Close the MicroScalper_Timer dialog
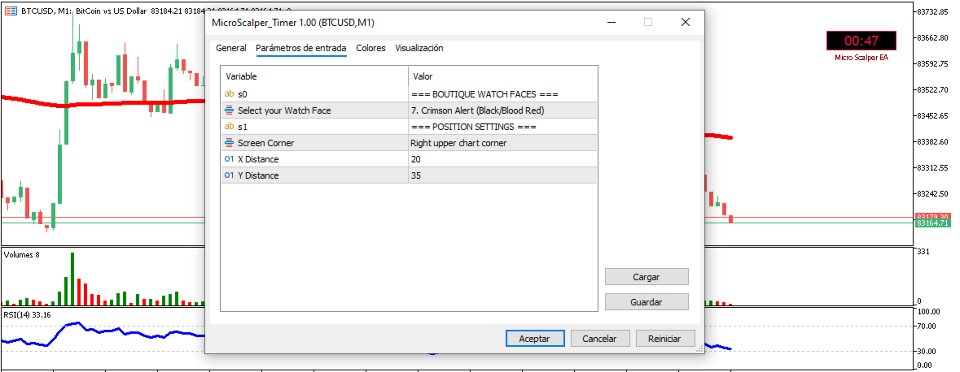 [685, 23]
